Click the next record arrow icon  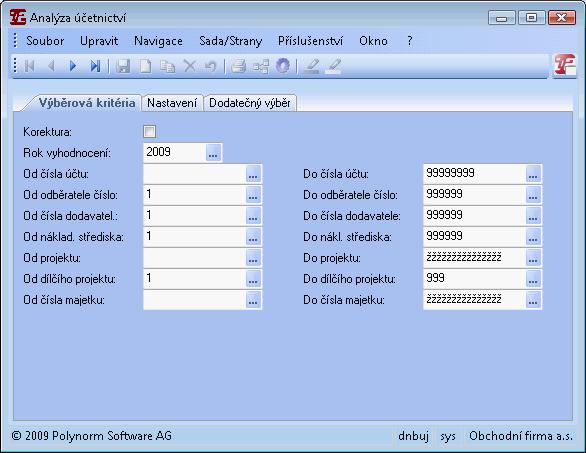pos(73,66)
